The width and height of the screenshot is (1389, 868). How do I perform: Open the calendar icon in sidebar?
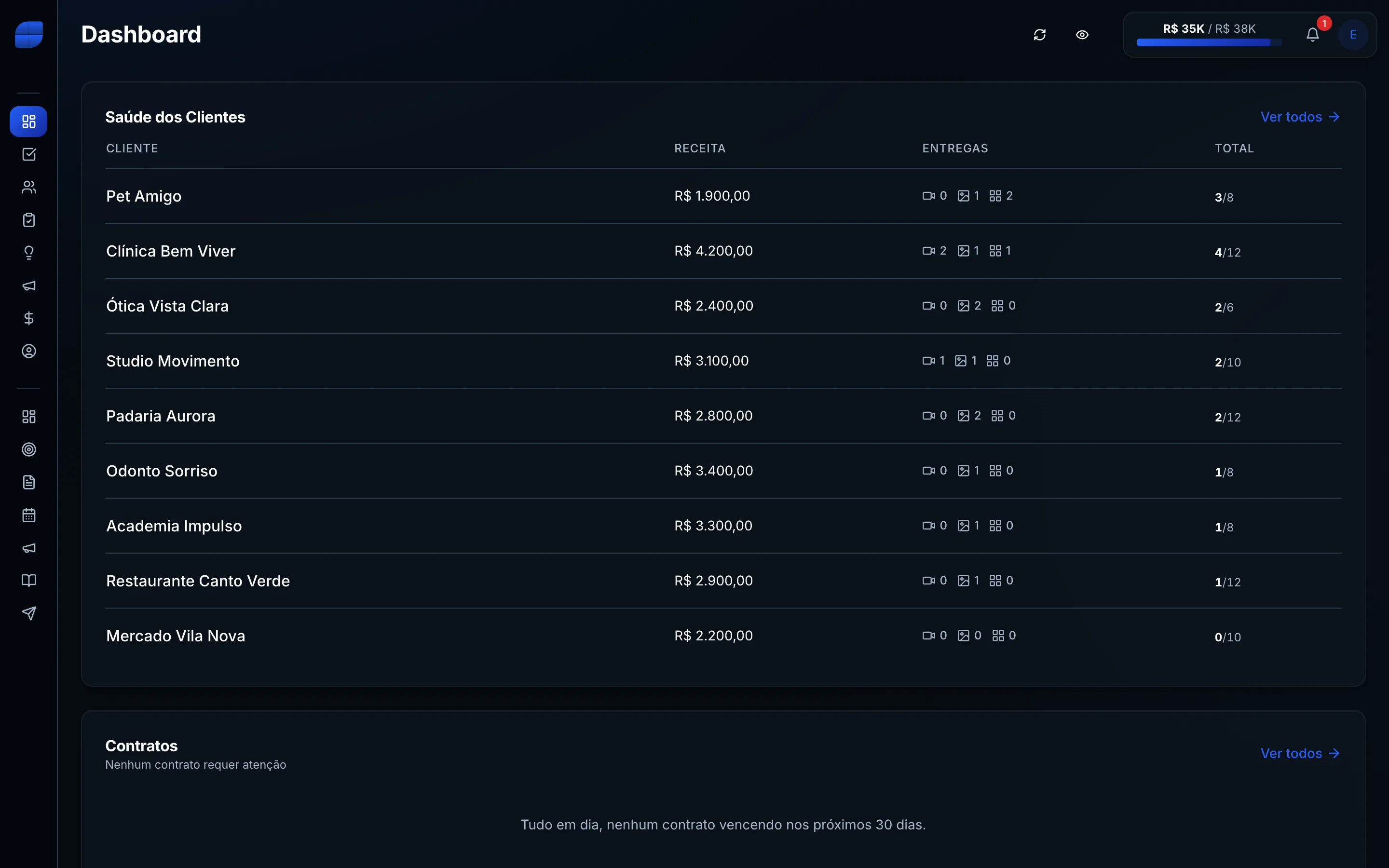point(29,515)
